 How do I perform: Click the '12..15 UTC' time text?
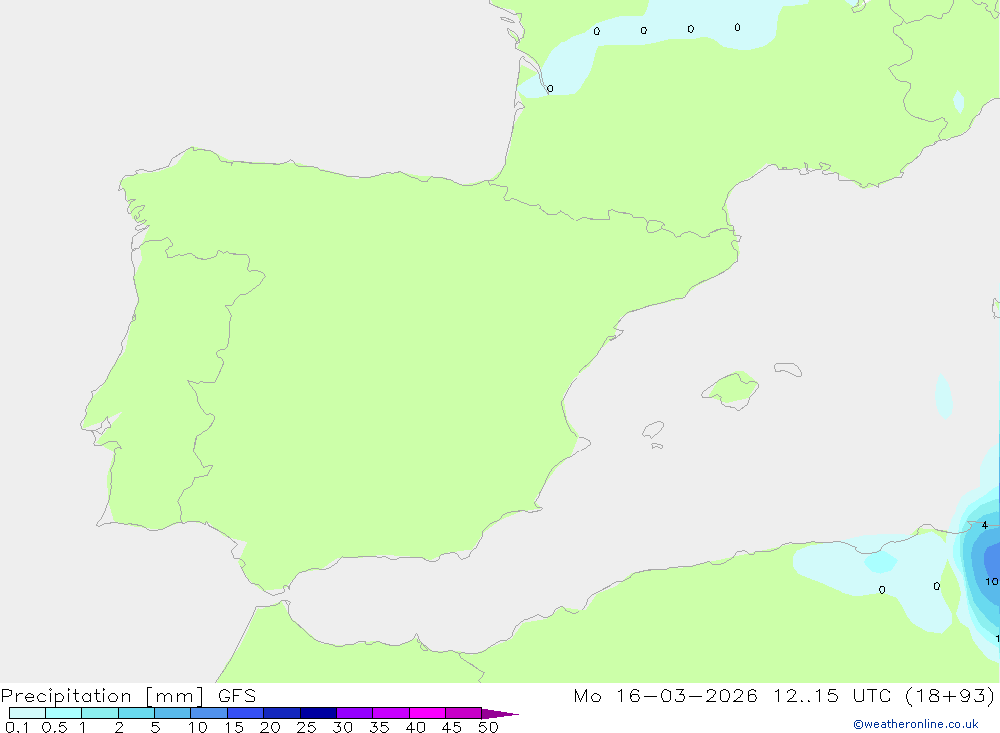point(833,696)
